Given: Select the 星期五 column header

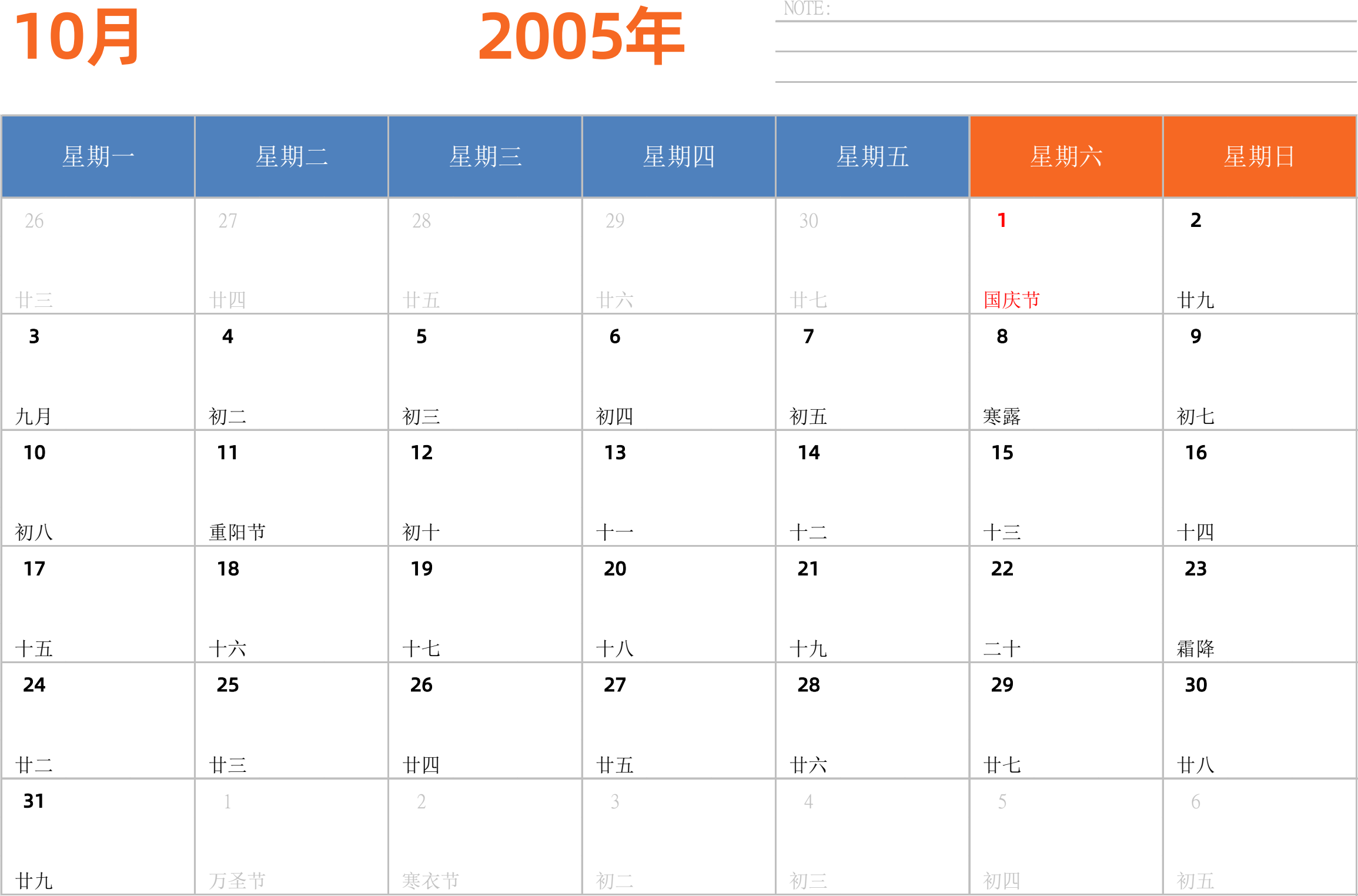Looking at the screenshot, I should coord(872,157).
